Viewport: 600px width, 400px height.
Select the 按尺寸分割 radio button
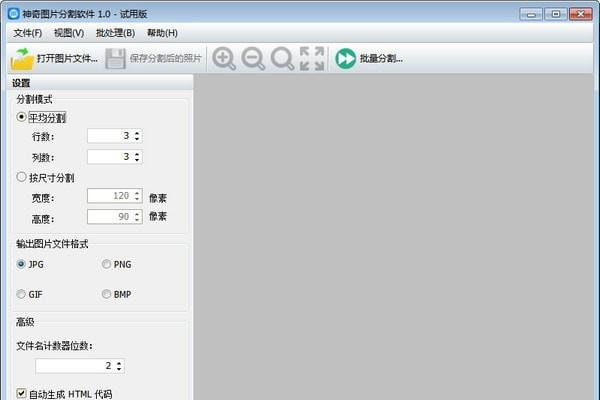(21, 177)
